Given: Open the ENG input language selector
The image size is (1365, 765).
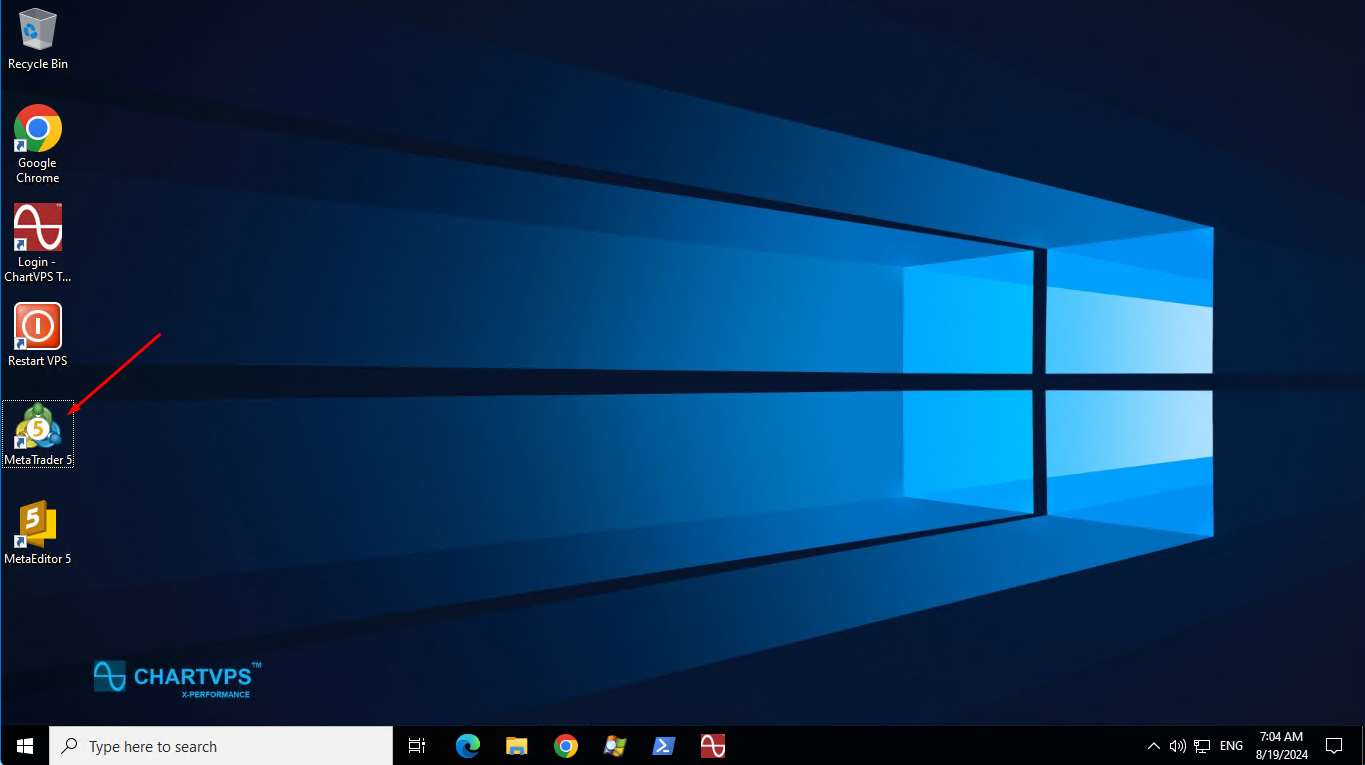Looking at the screenshot, I should pyautogui.click(x=1231, y=746).
